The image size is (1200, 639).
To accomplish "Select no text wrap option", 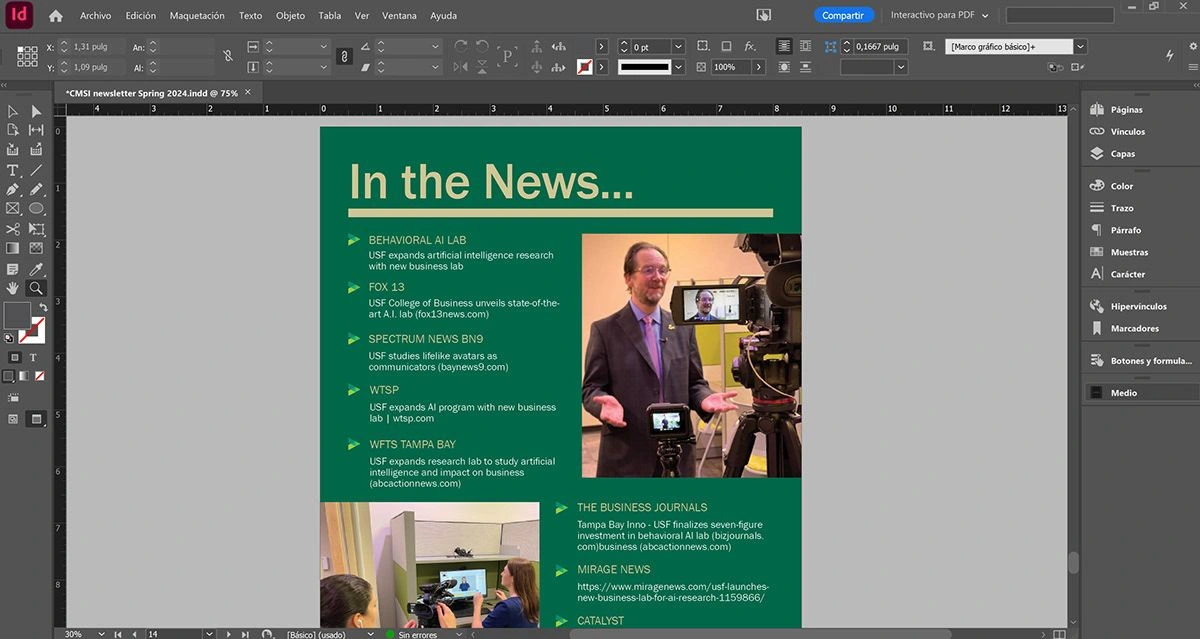I will click(783, 46).
